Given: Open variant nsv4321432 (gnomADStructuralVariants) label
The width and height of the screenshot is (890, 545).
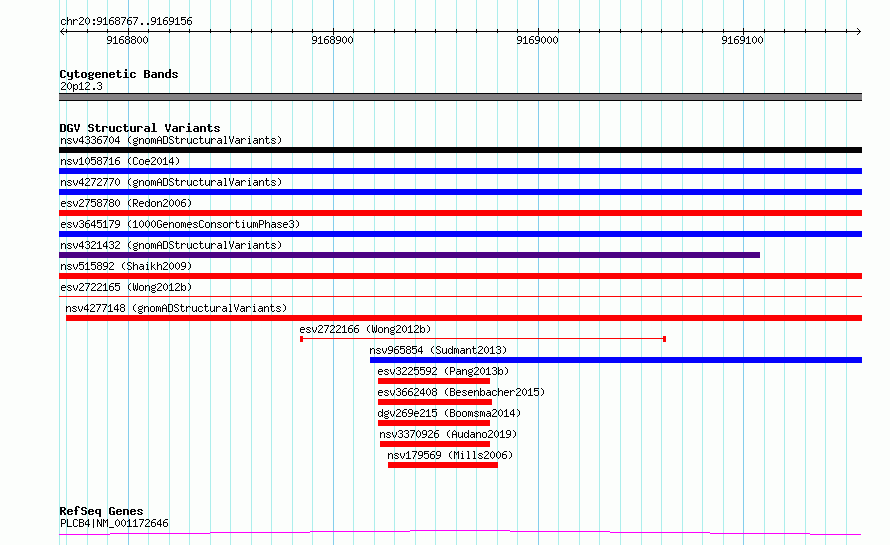Looking at the screenshot, I should 171,245.
